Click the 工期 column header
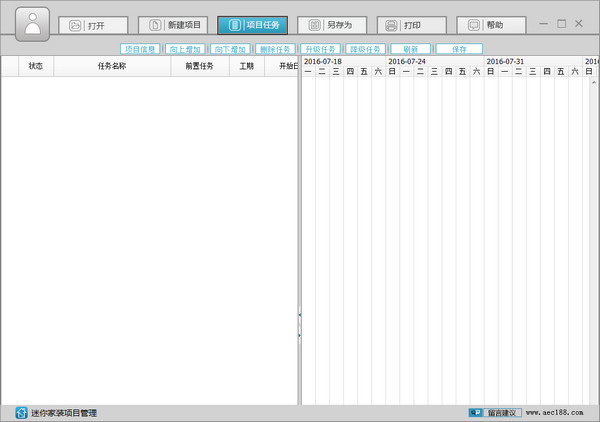This screenshot has height=422, width=600. [246, 66]
